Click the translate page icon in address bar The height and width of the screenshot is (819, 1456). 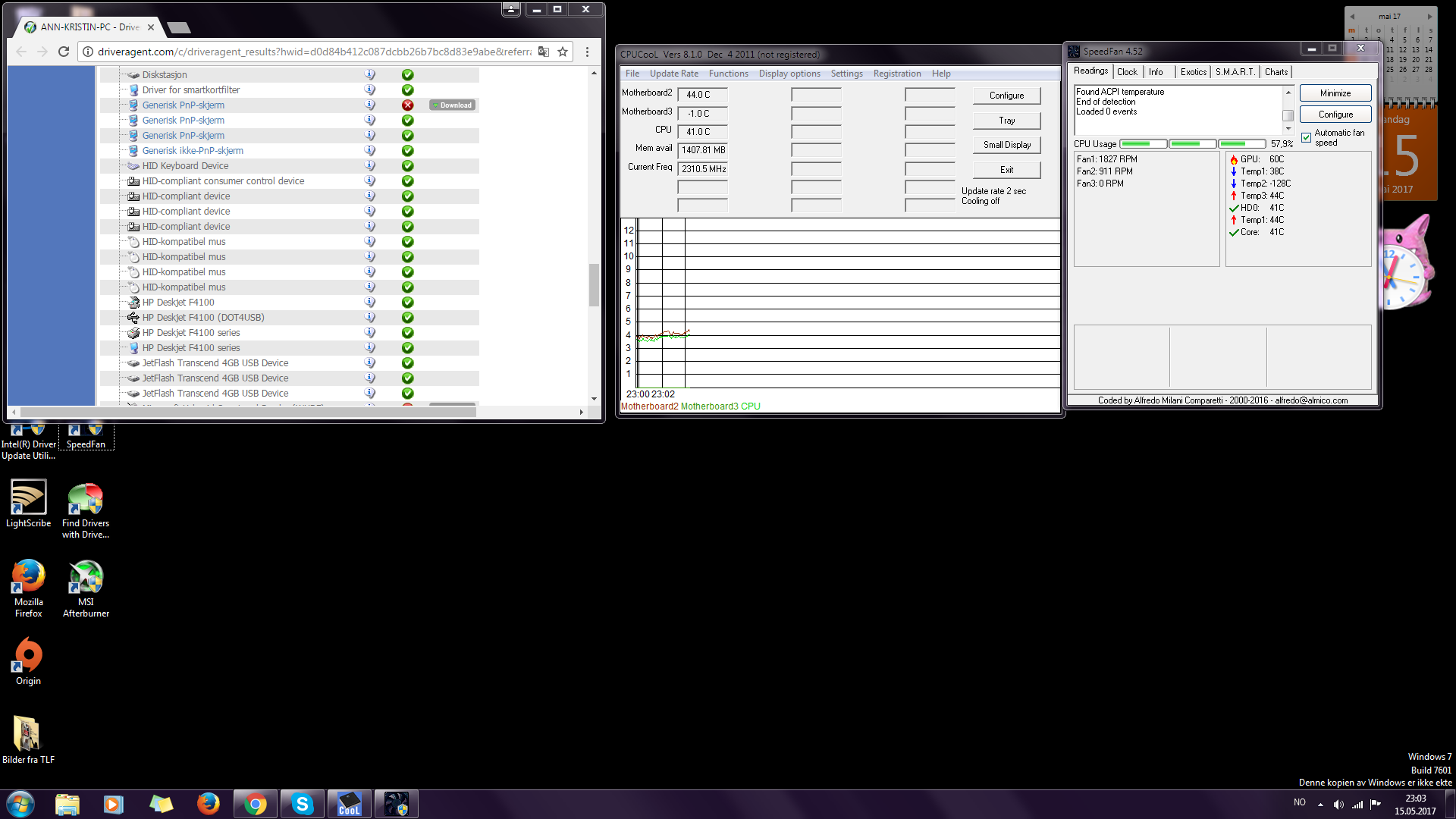[x=544, y=52]
